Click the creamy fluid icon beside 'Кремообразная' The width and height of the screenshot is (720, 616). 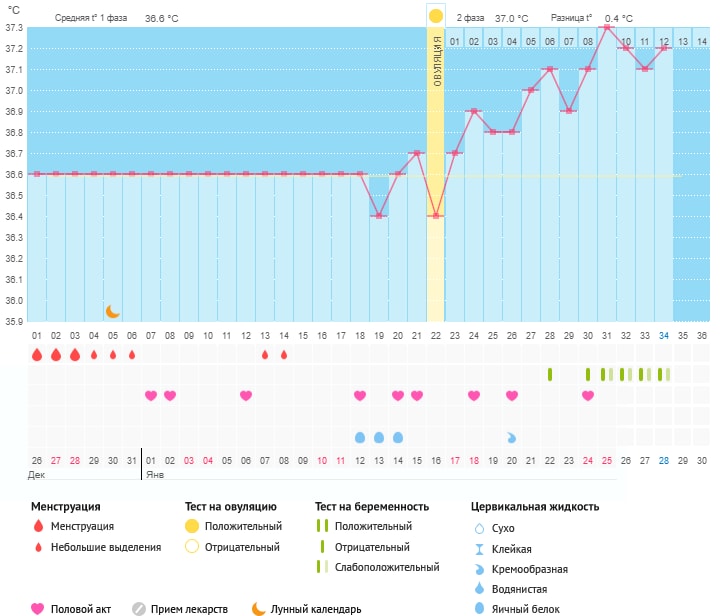[x=479, y=569]
